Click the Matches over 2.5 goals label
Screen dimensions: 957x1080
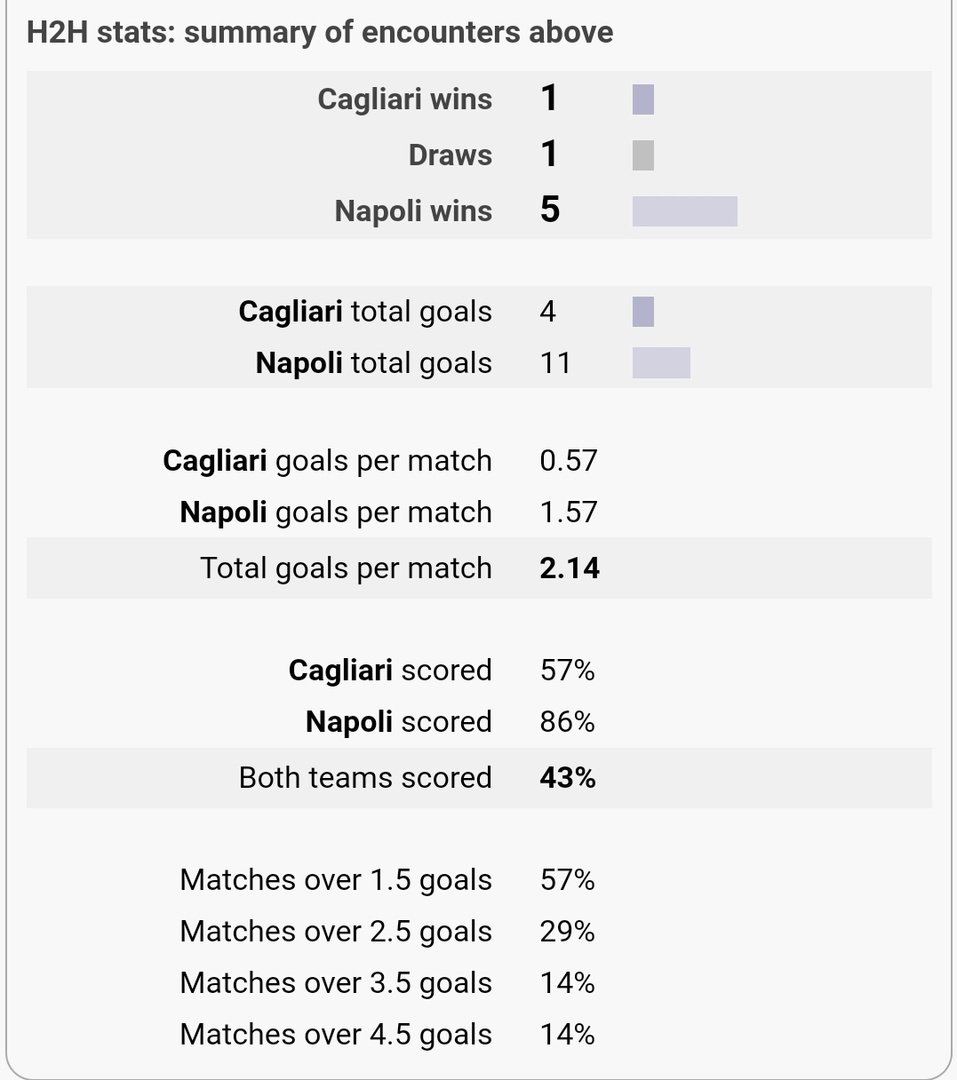click(336, 931)
